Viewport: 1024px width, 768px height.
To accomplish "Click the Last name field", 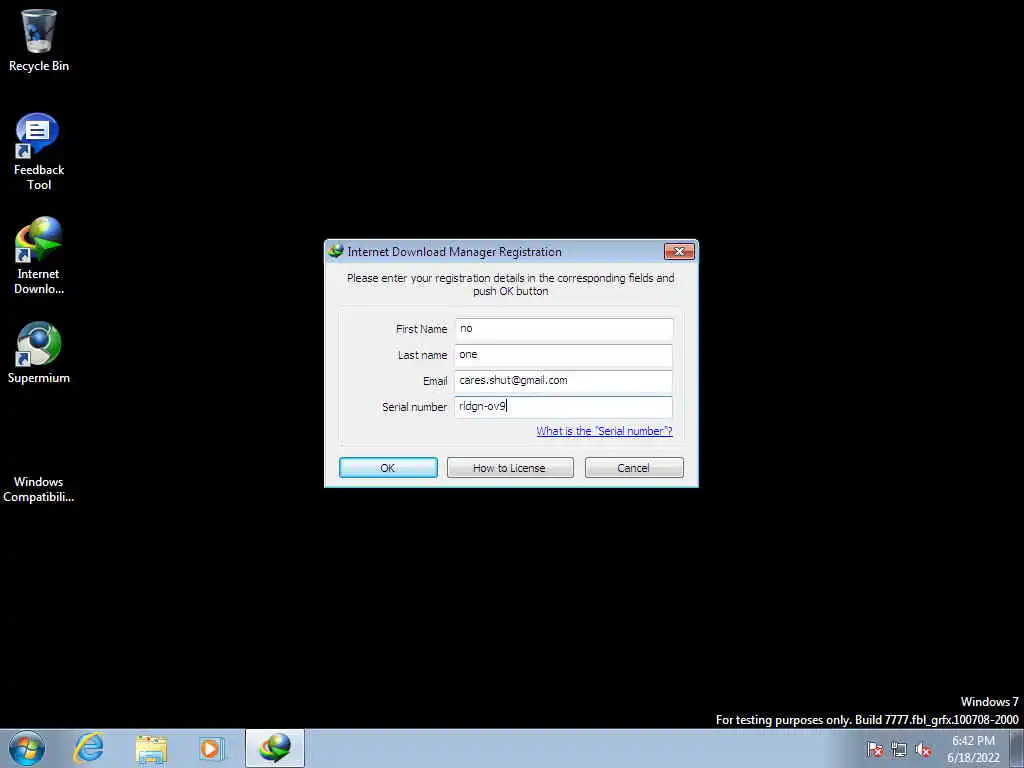I will coord(564,355).
